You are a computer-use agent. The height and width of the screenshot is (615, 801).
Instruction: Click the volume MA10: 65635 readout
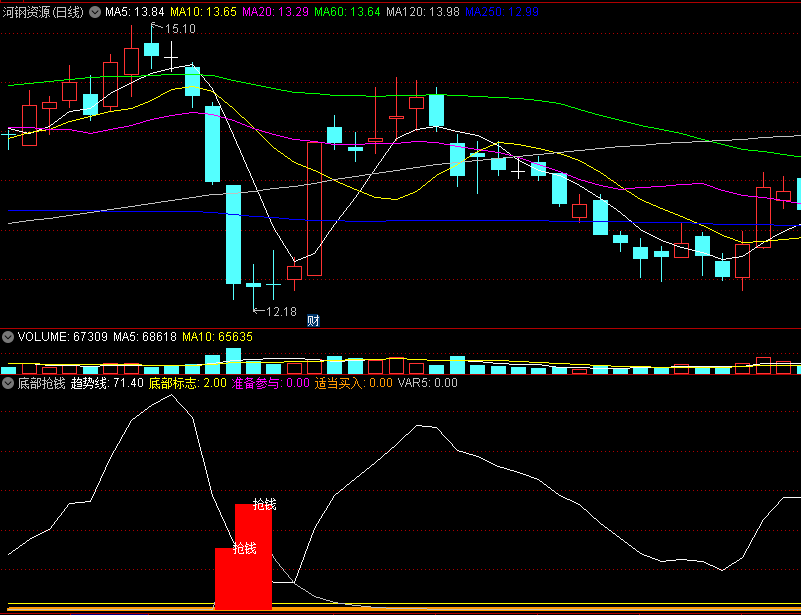[217, 337]
